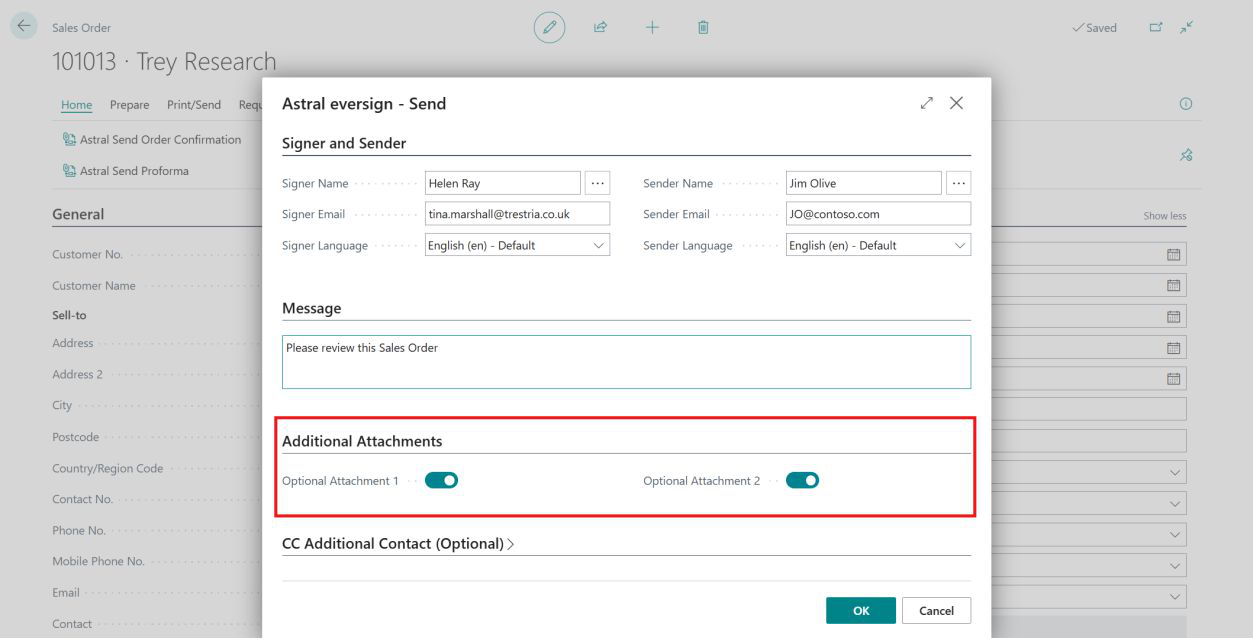Open a new window with the pop-out icon
Image resolution: width=1253 pixels, height=638 pixels.
(x=1153, y=28)
